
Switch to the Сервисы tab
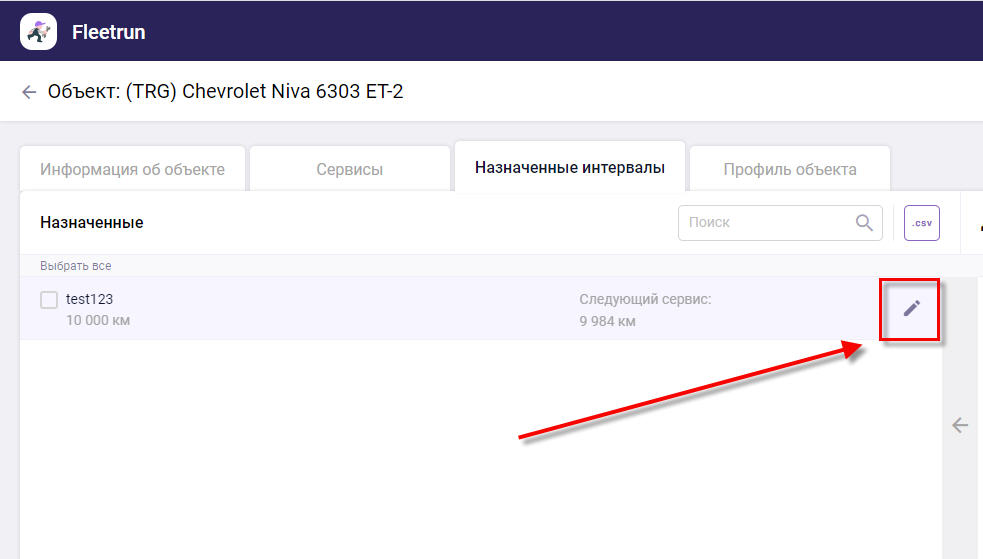click(349, 169)
